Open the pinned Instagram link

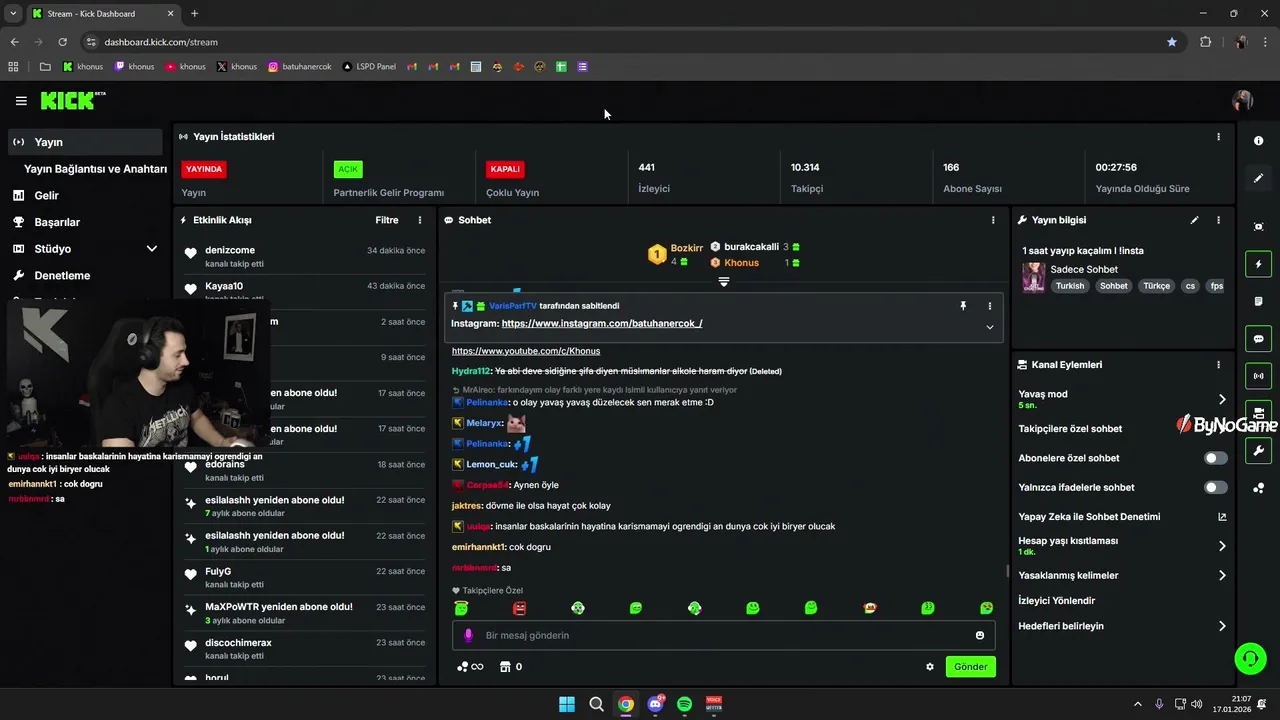(x=602, y=324)
